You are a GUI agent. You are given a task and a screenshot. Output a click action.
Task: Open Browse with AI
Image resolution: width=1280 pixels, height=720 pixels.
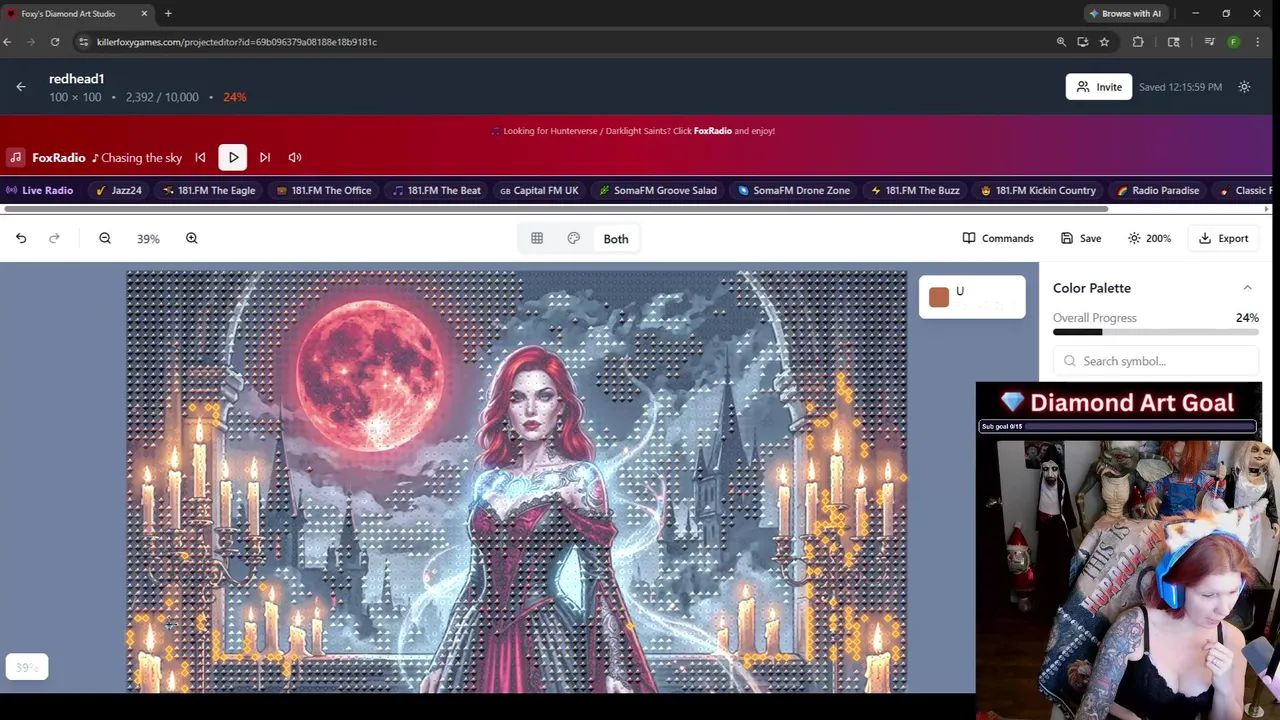(x=1124, y=14)
